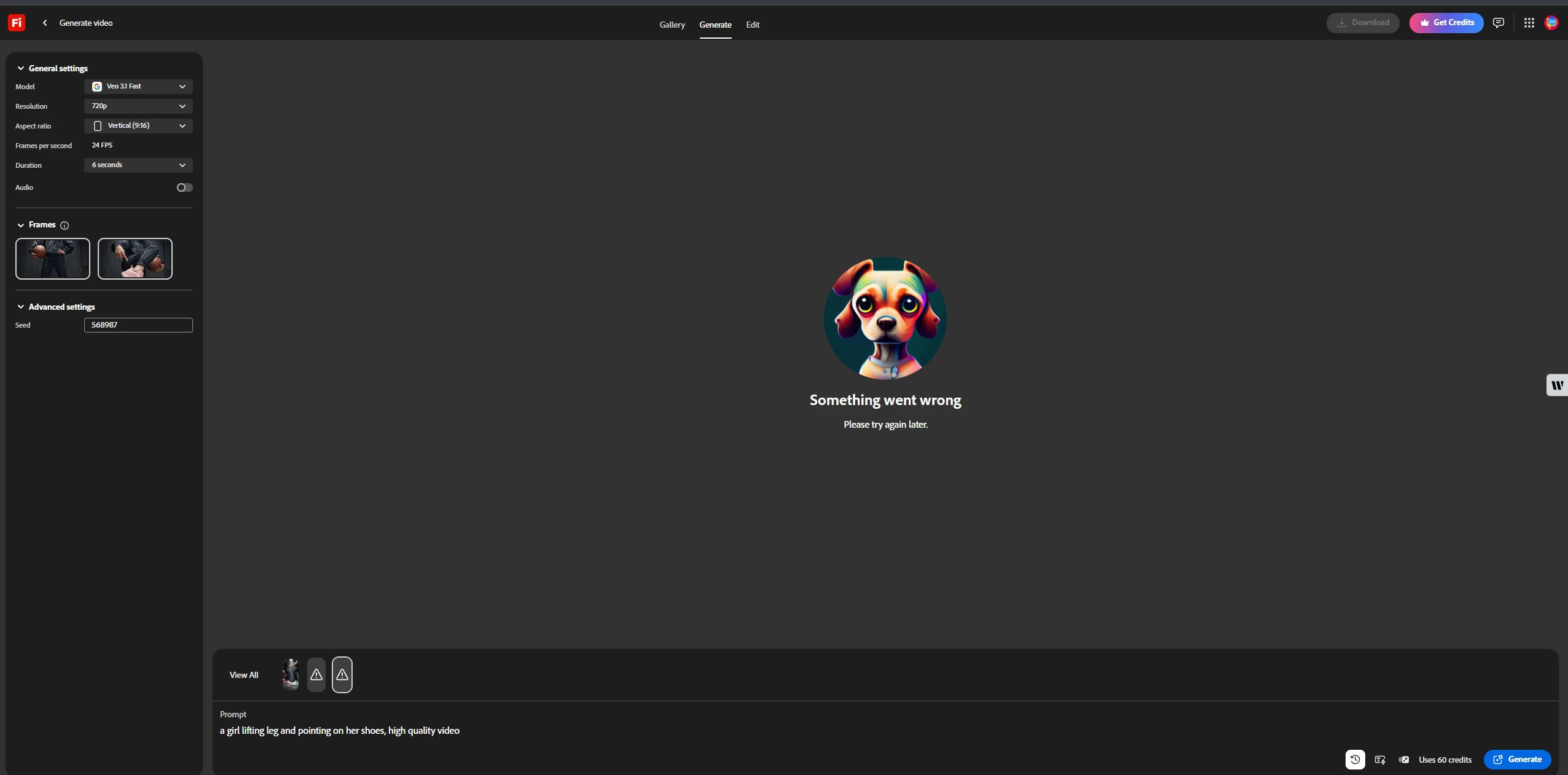Screen dimensions: 1568x775
Task: Click the blue Generate button
Action: pyautogui.click(x=1517, y=760)
